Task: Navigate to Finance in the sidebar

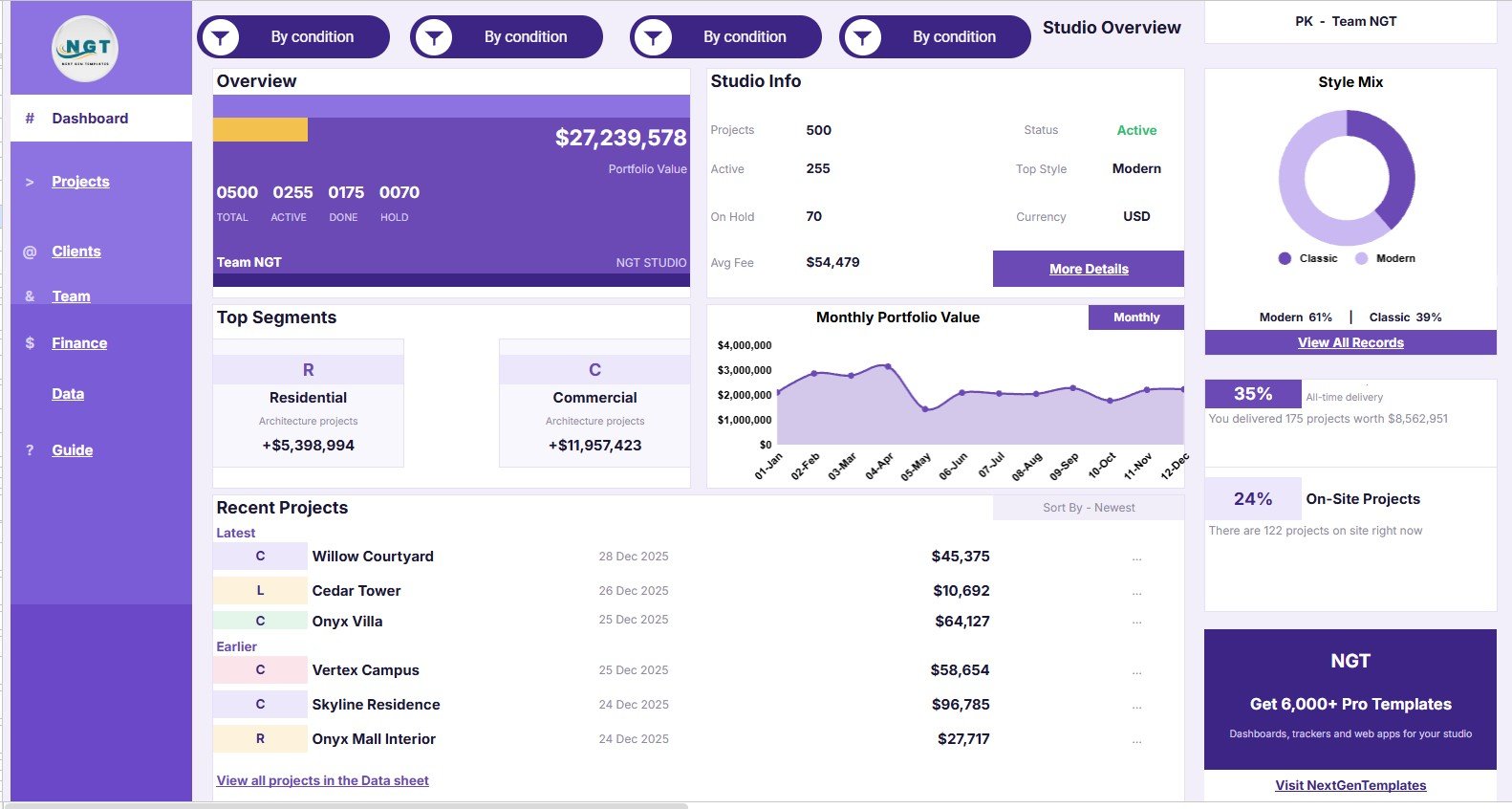Action: click(x=79, y=343)
